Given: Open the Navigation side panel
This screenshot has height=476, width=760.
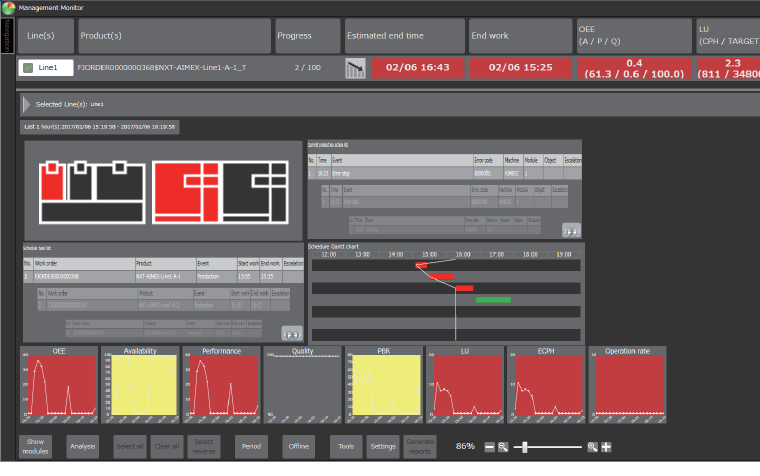Looking at the screenshot, I should coord(7,36).
